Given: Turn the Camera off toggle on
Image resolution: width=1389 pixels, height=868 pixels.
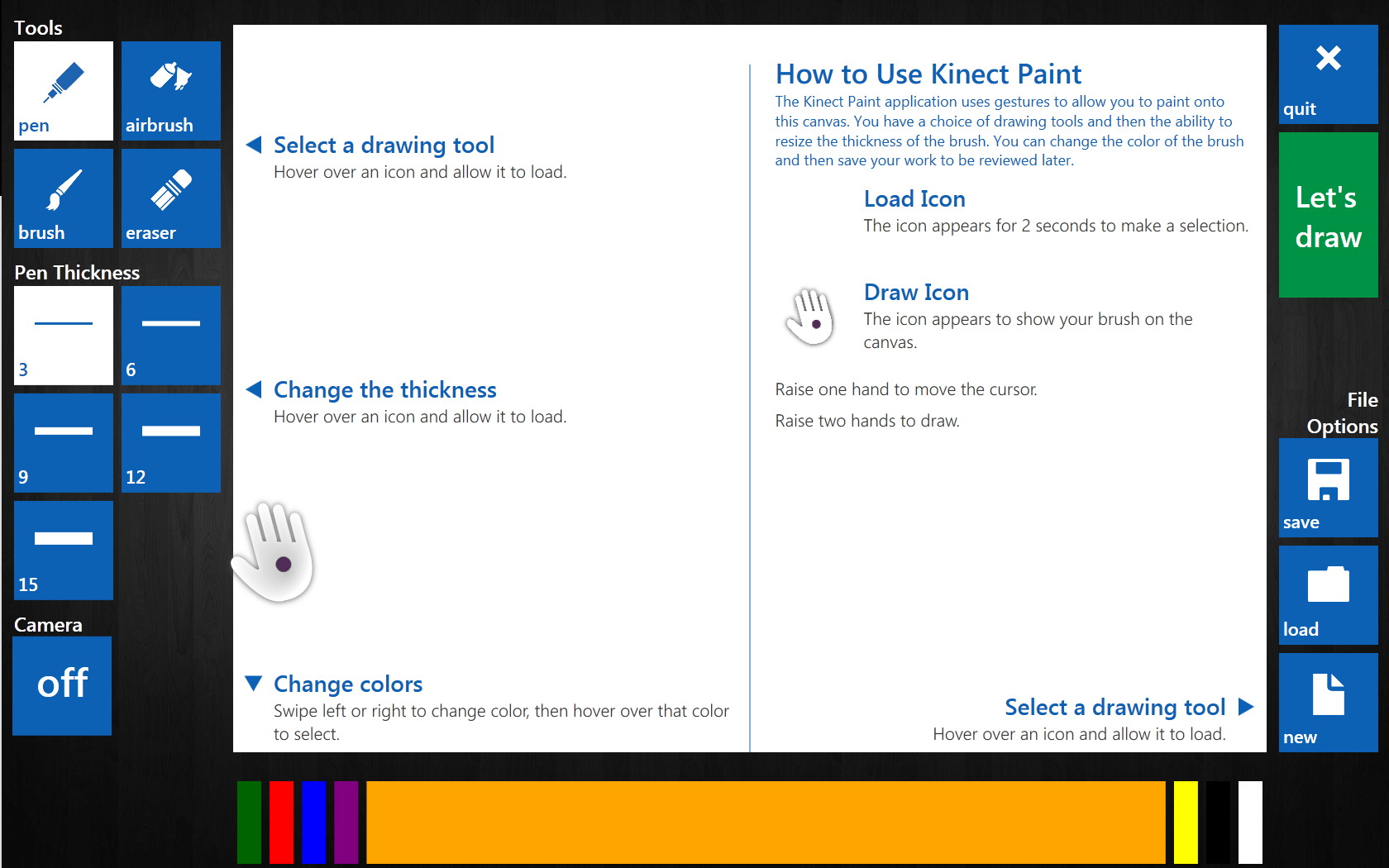Looking at the screenshot, I should point(62,685).
